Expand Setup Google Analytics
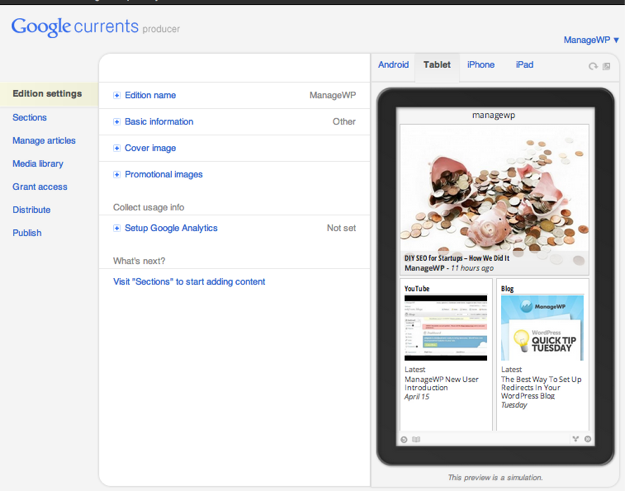Screen dimensions: 625x491 (170, 228)
